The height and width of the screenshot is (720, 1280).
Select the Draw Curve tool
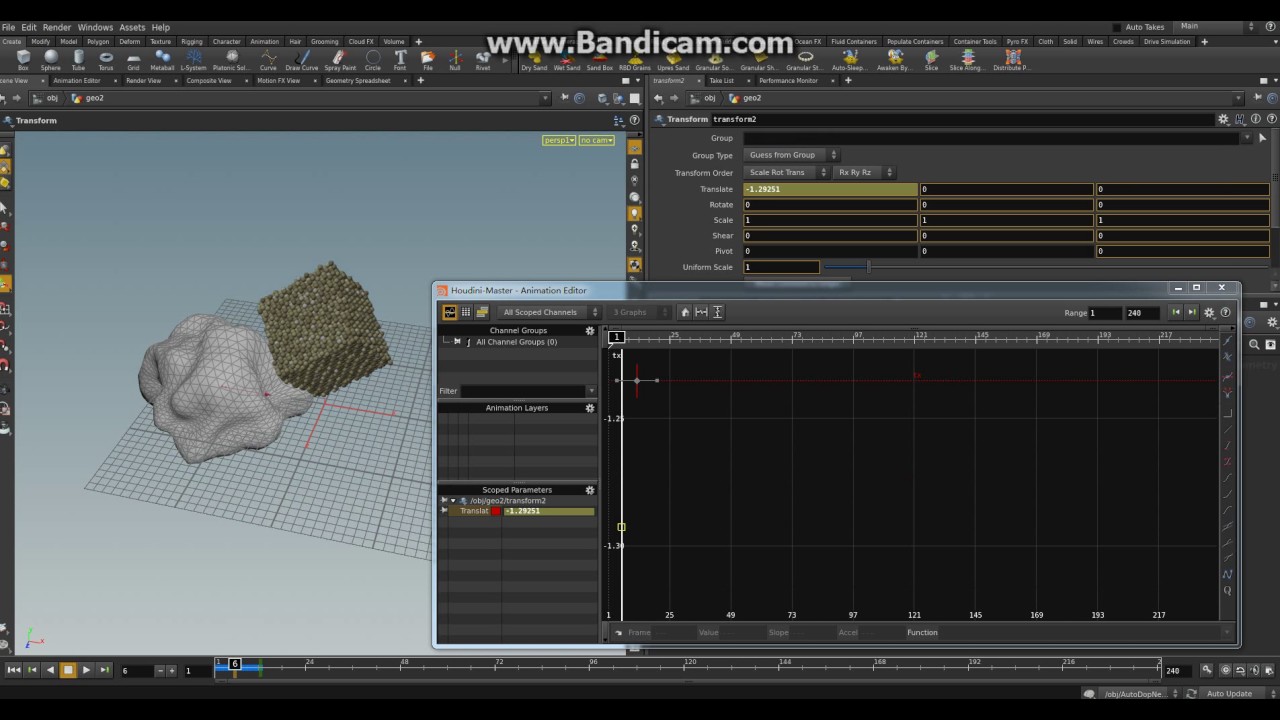pos(301,59)
